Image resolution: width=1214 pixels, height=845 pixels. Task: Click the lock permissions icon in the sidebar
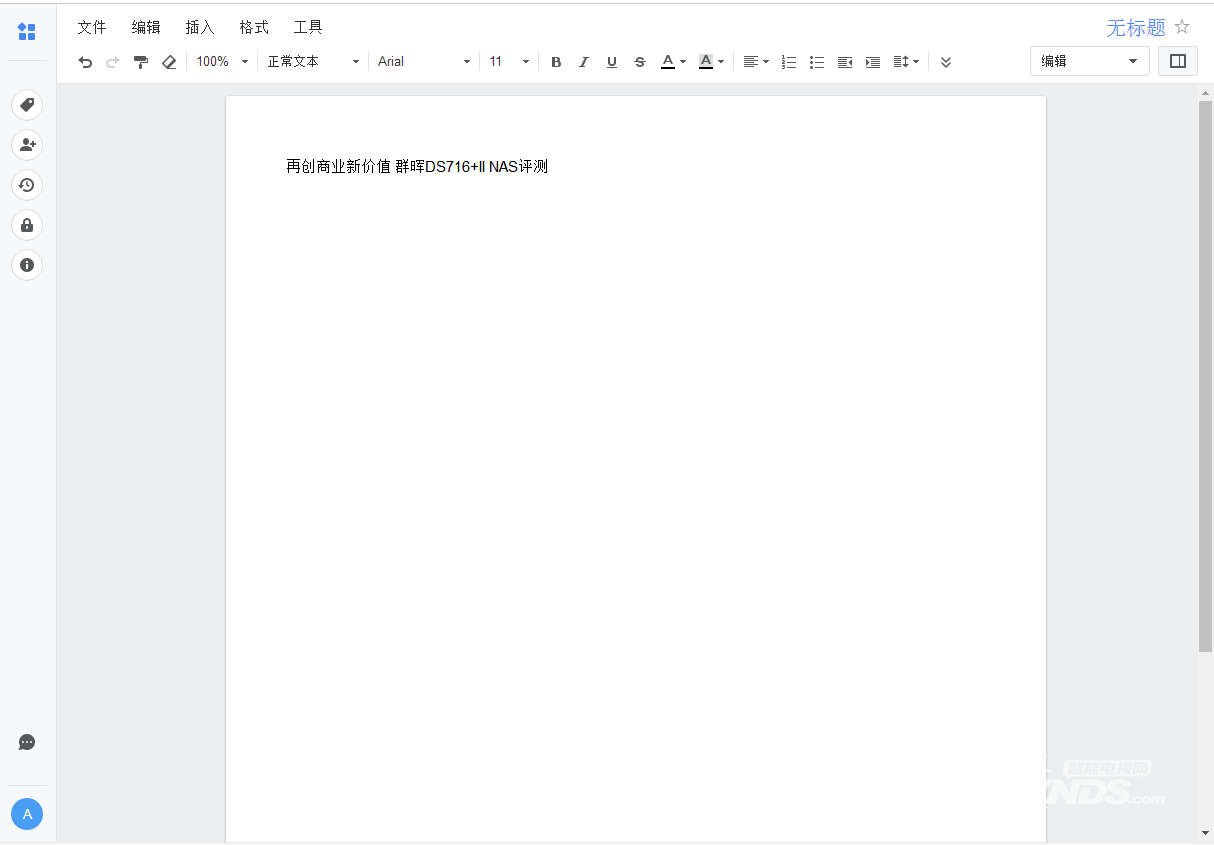click(x=27, y=225)
